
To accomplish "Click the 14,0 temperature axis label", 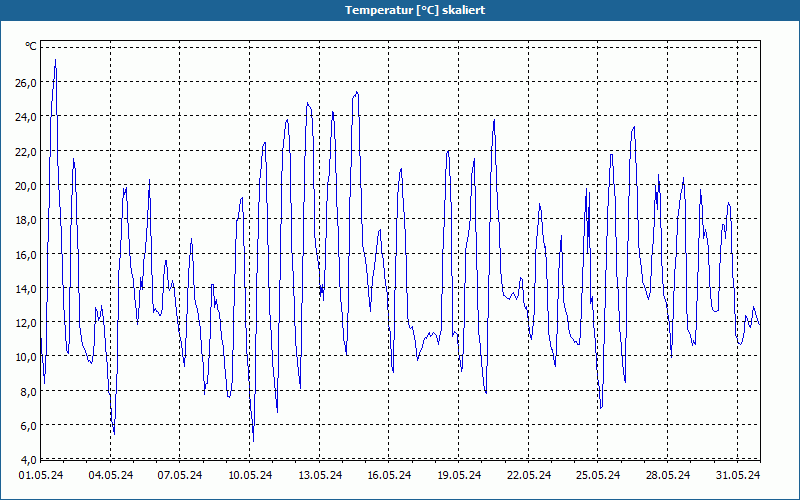I will 26,289.
